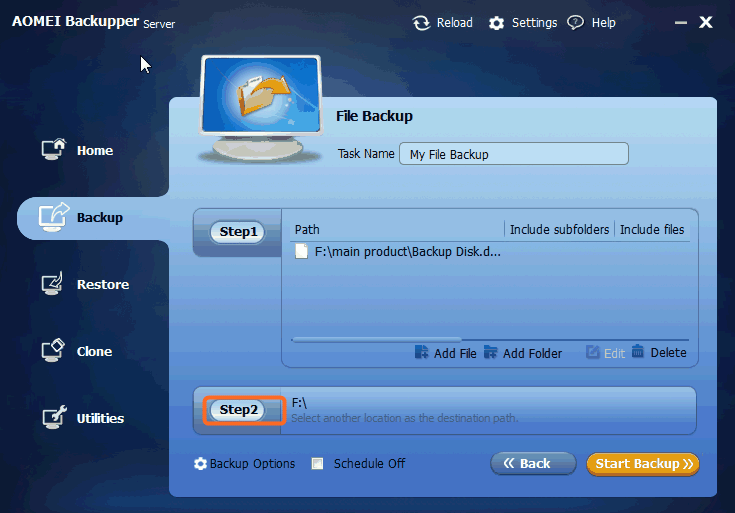The width and height of the screenshot is (735, 513).
Task: Click the Step2 button
Action: pyautogui.click(x=238, y=410)
